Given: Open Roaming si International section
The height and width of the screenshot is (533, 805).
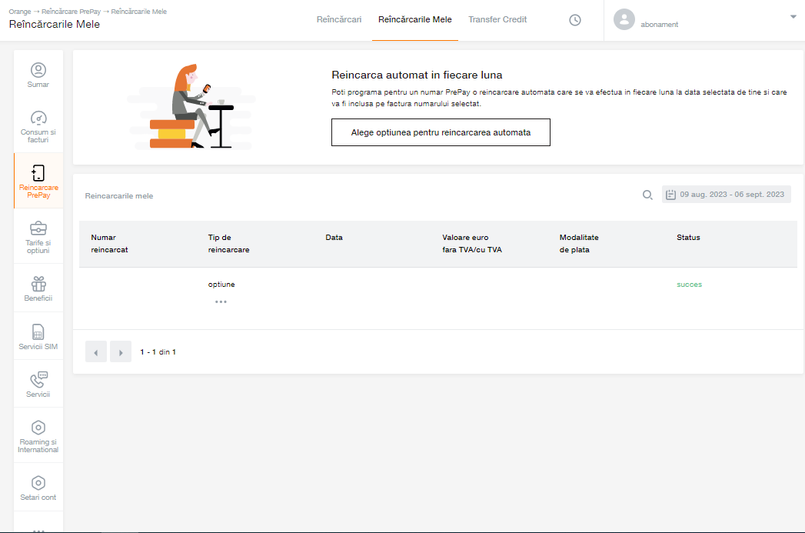Looking at the screenshot, I should coord(38,436).
